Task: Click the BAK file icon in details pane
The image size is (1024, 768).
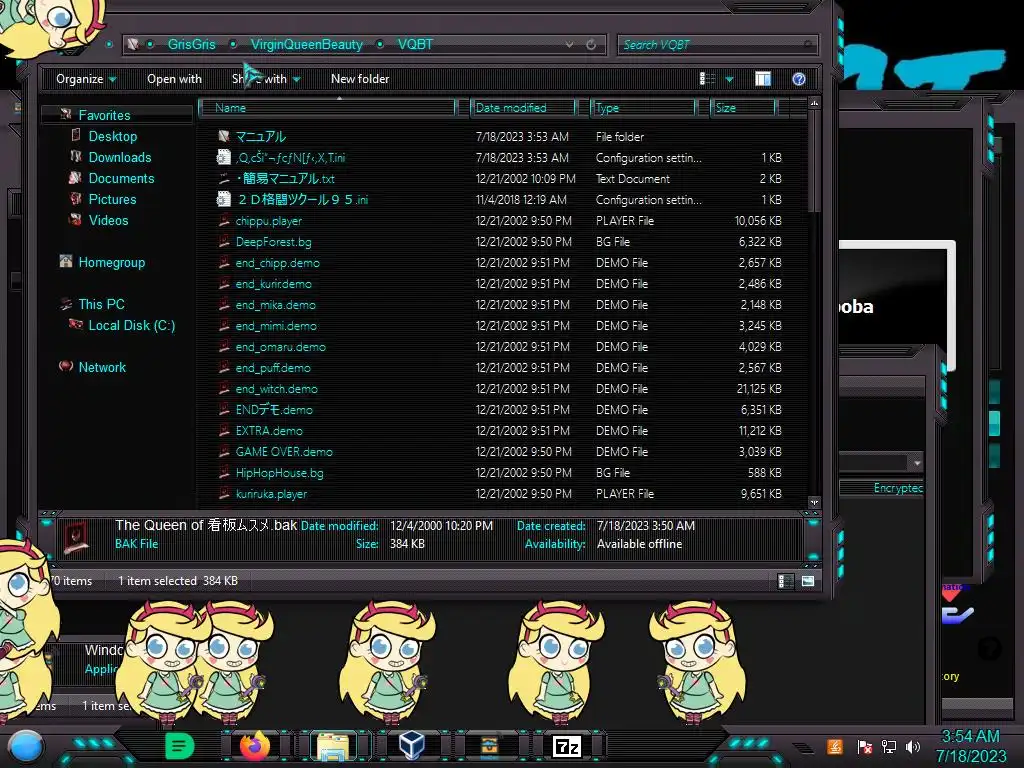Action: pyautogui.click(x=76, y=537)
